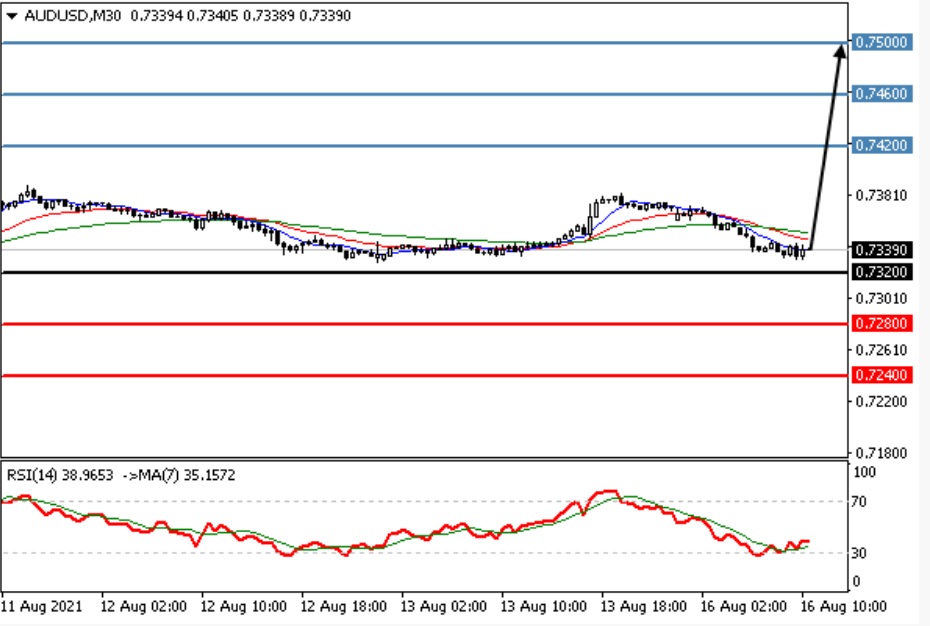Click the 0.72200 axis price value

coord(881,402)
